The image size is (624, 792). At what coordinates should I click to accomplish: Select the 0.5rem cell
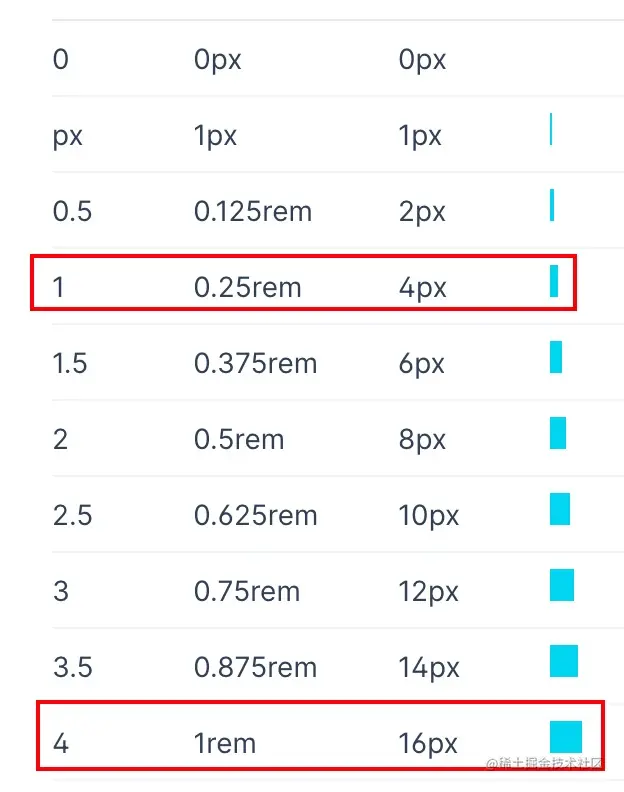239,440
